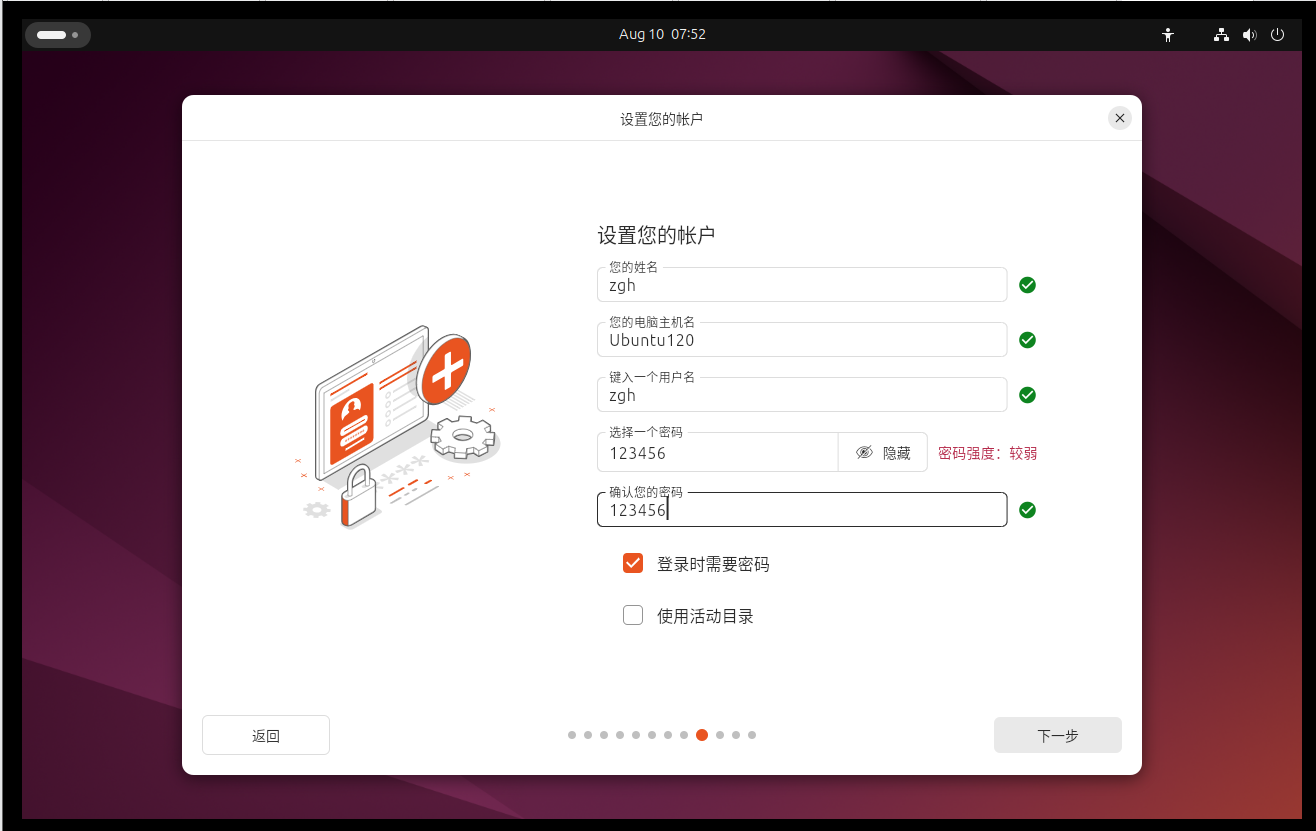Focus the 键入一个用户名 input field
This screenshot has width=1316, height=831.
coord(802,394)
